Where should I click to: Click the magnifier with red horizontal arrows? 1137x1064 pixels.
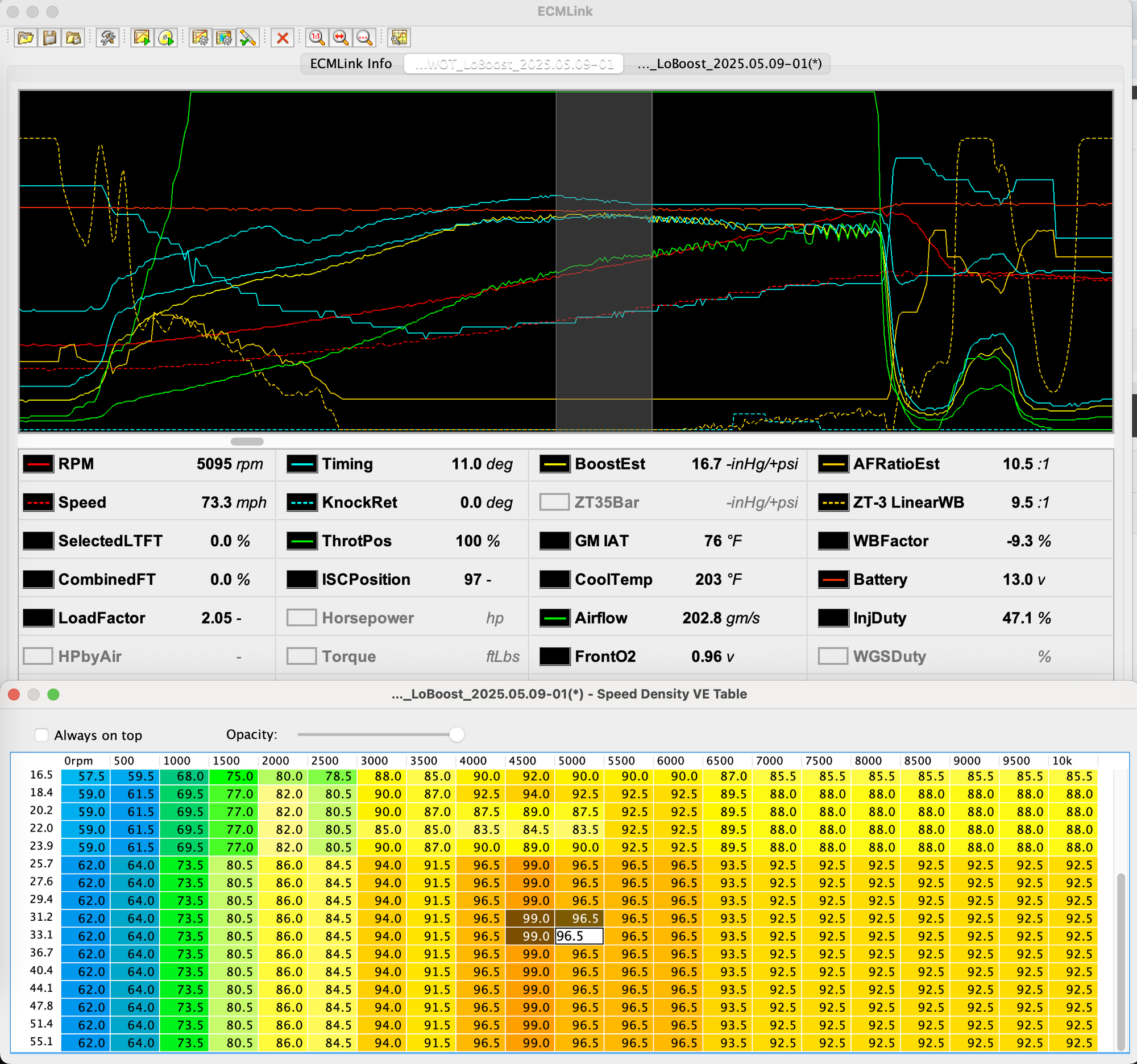(x=341, y=38)
